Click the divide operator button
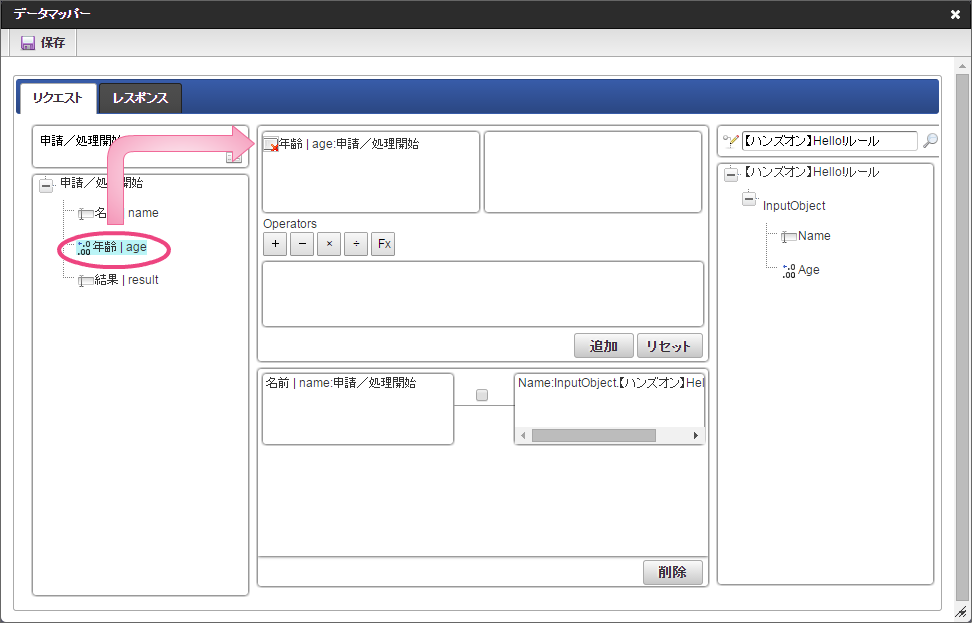Screen dimensions: 972x623 pyautogui.click(x=355, y=244)
